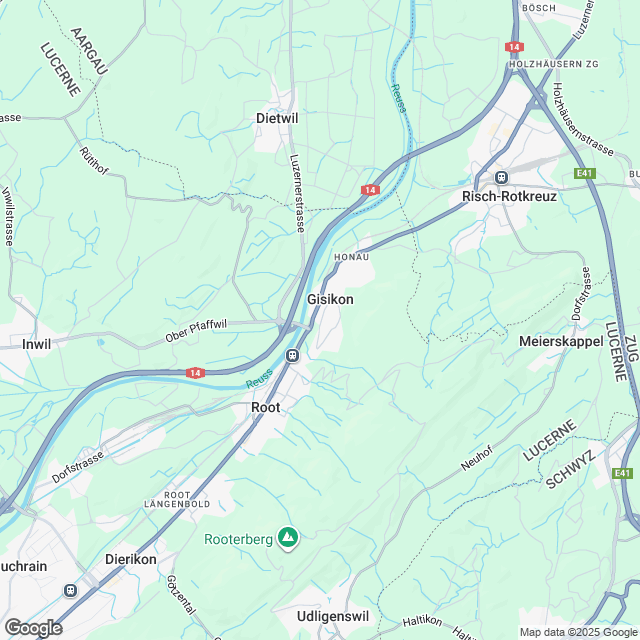Click the Gisikon place name
The height and width of the screenshot is (640, 640).
tap(330, 300)
